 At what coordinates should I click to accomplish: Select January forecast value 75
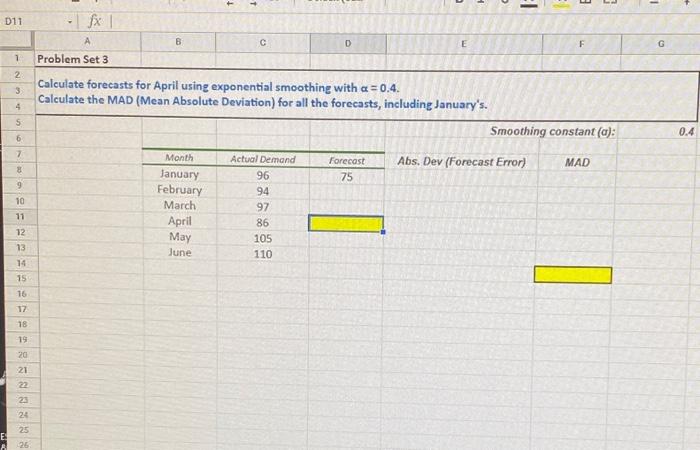(x=346, y=177)
